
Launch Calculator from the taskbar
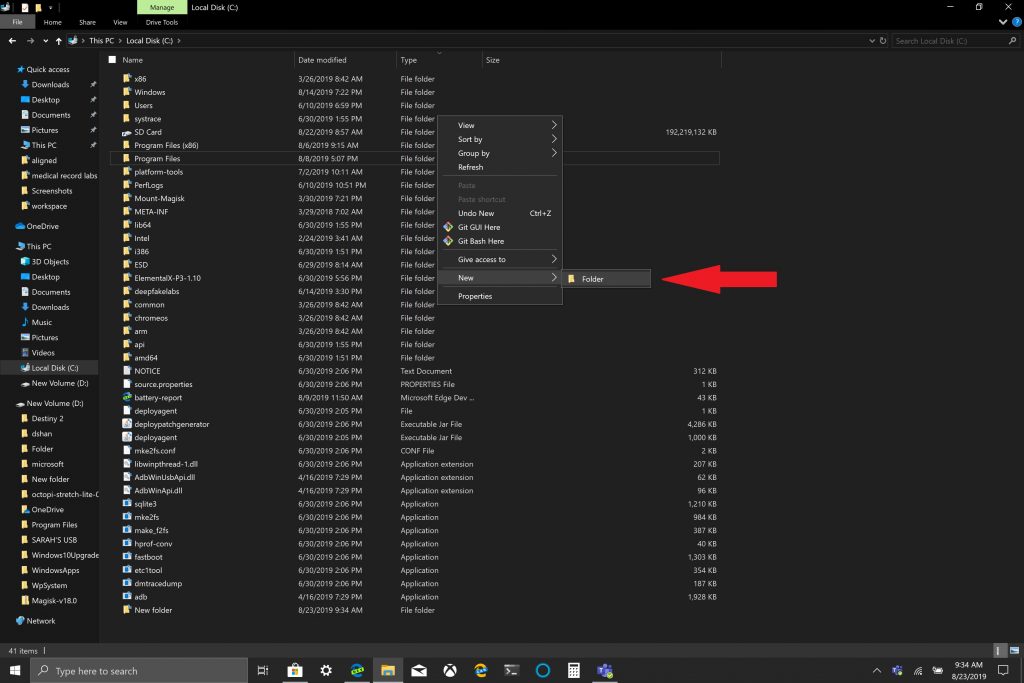coord(574,670)
